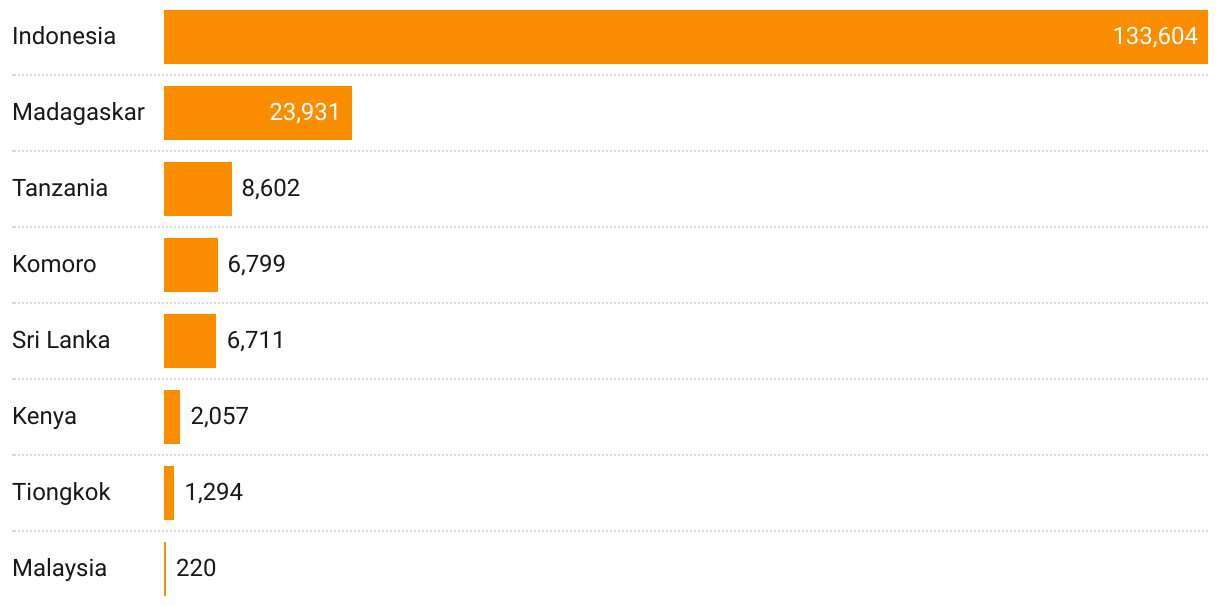Click the Tanzania orange bar
This screenshot has height=606, width=1220.
[198, 189]
